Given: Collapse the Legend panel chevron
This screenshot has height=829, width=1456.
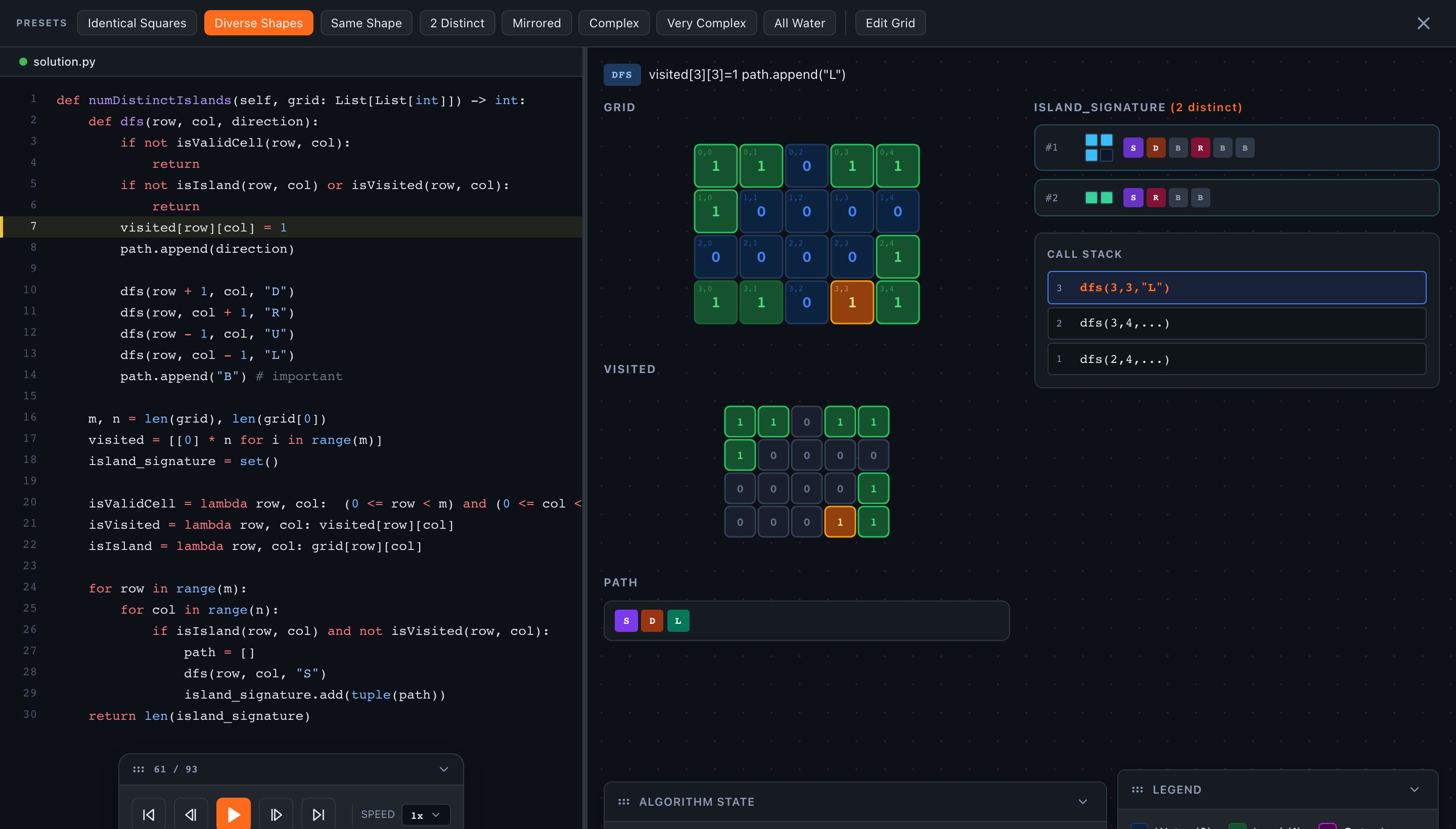Looking at the screenshot, I should 1415,790.
